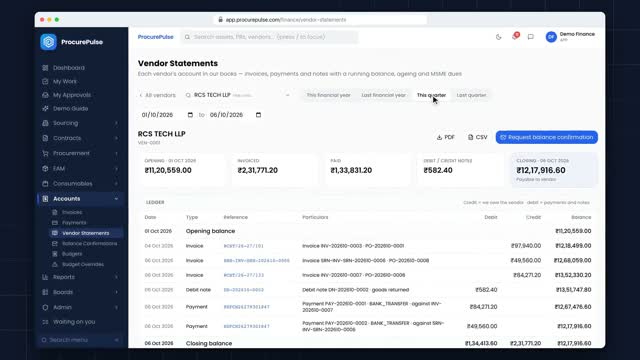The width and height of the screenshot is (640, 360).
Task: Open reference link of ₹49,560.00 invoice row
Action: [x=257, y=260]
